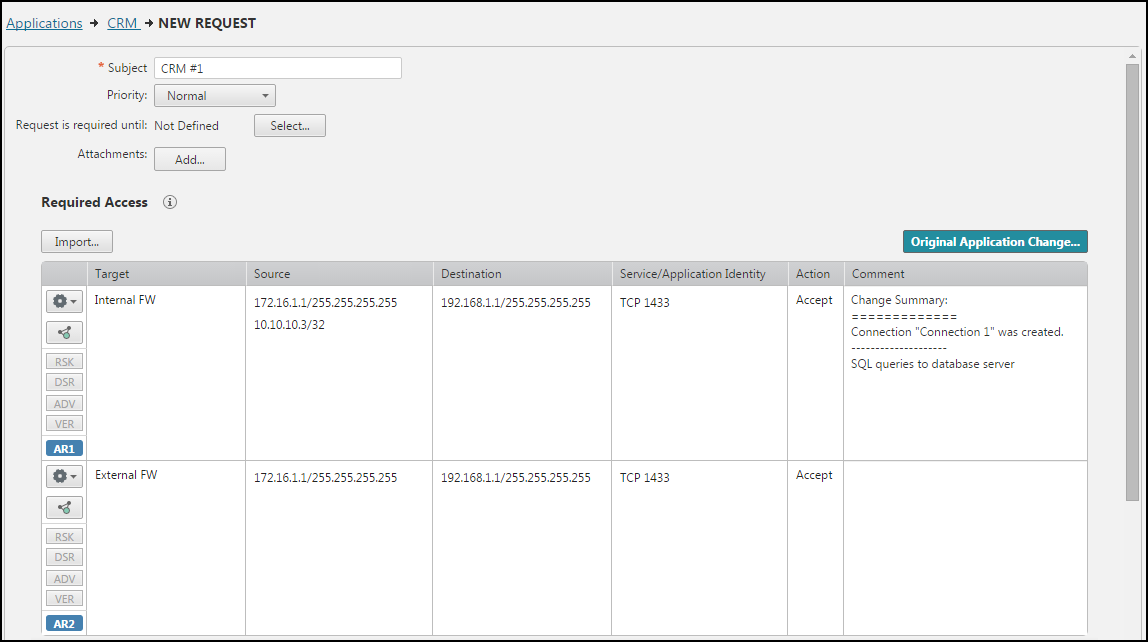
Task: Click the NEW REQUEST breadcrumb item
Action: (207, 23)
